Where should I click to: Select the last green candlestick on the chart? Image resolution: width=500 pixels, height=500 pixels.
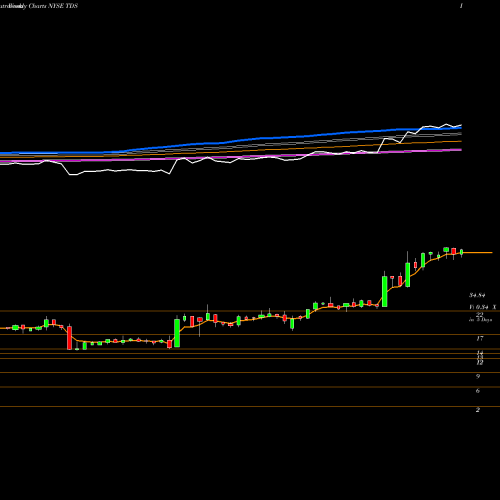coord(462,252)
